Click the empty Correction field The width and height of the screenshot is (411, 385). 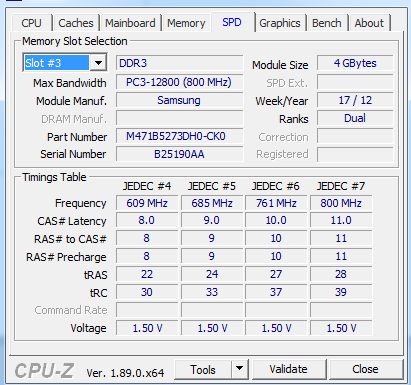coord(355,136)
